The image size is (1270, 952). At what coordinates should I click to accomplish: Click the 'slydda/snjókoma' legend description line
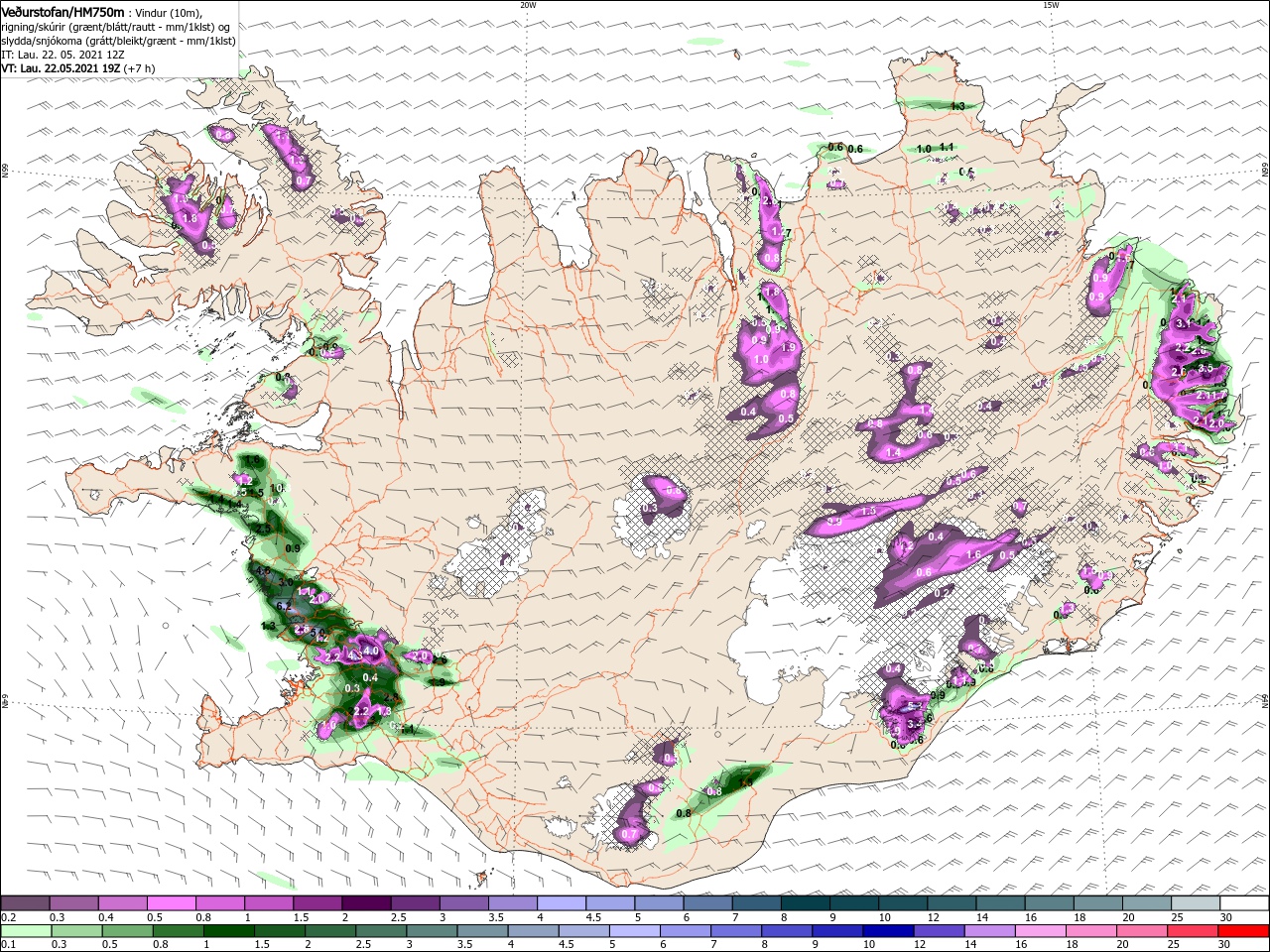tap(118, 42)
